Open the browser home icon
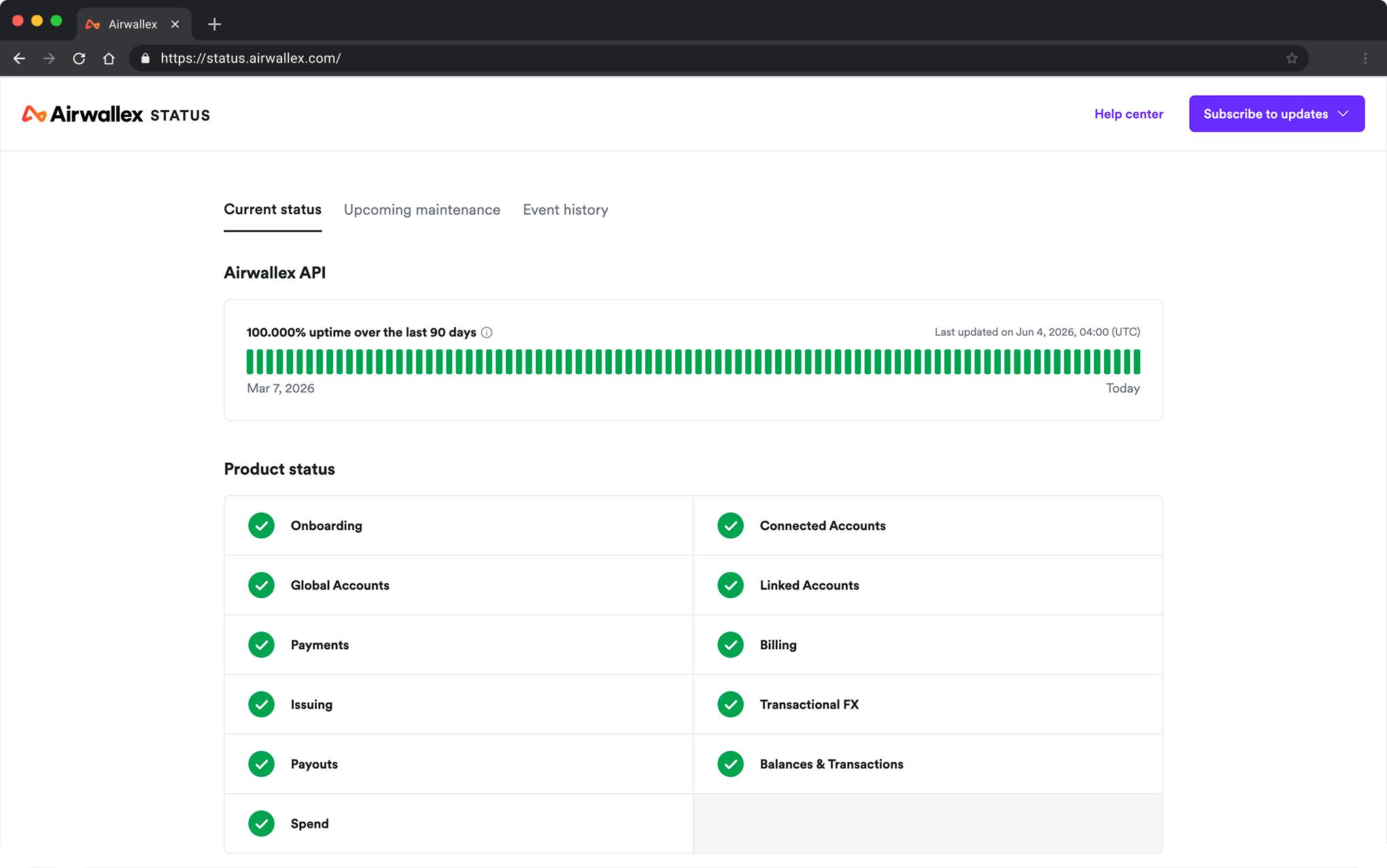The height and width of the screenshot is (868, 1387). [109, 58]
